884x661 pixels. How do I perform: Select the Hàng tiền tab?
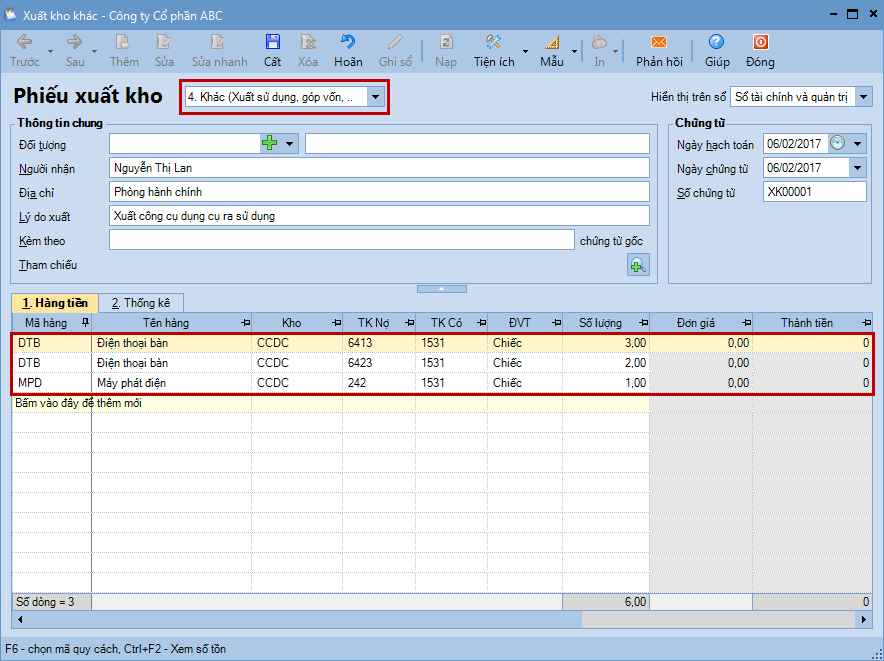click(x=55, y=303)
